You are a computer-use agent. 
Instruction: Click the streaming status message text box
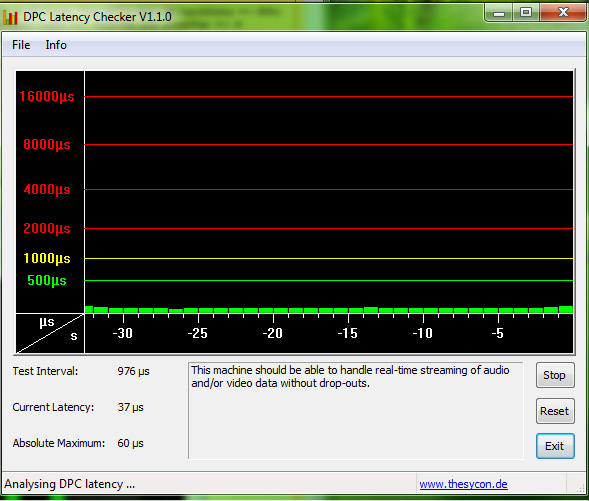(x=355, y=410)
